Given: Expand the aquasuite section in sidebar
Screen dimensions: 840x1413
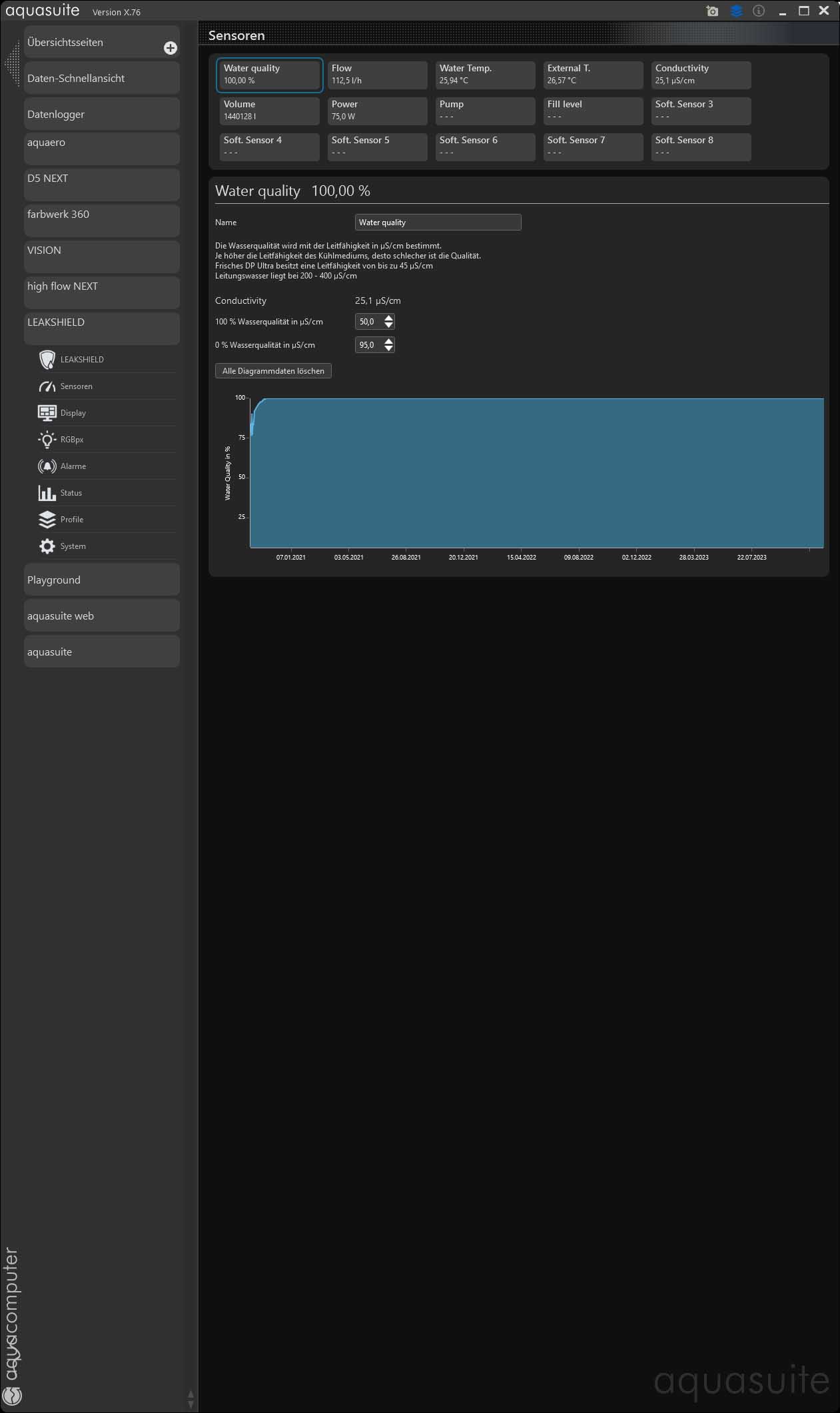Looking at the screenshot, I should [102, 652].
